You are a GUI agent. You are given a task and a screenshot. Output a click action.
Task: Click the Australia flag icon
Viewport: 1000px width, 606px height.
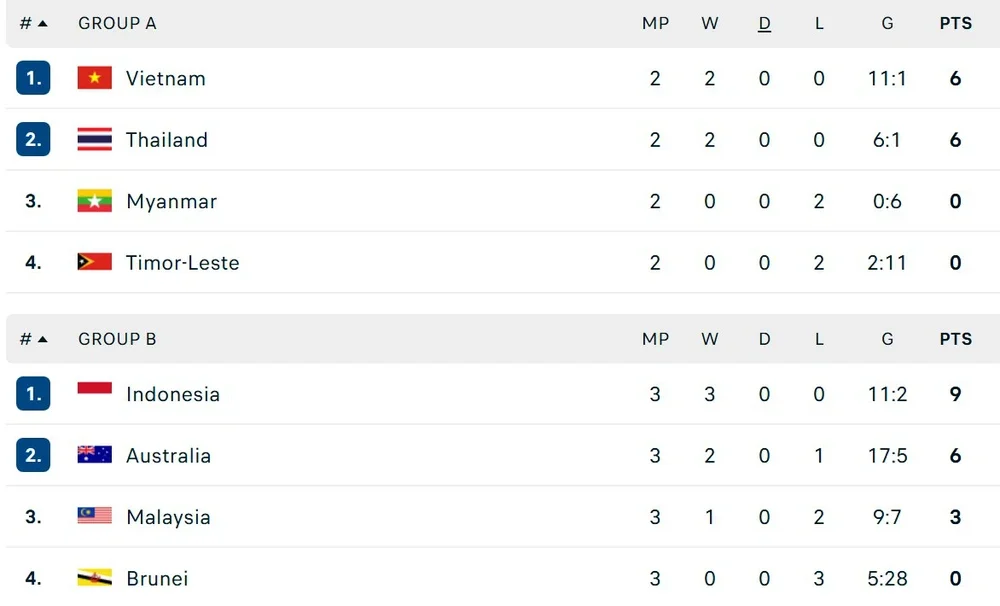94,455
